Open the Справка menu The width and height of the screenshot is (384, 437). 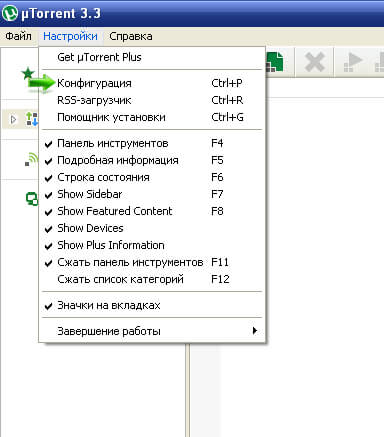131,36
